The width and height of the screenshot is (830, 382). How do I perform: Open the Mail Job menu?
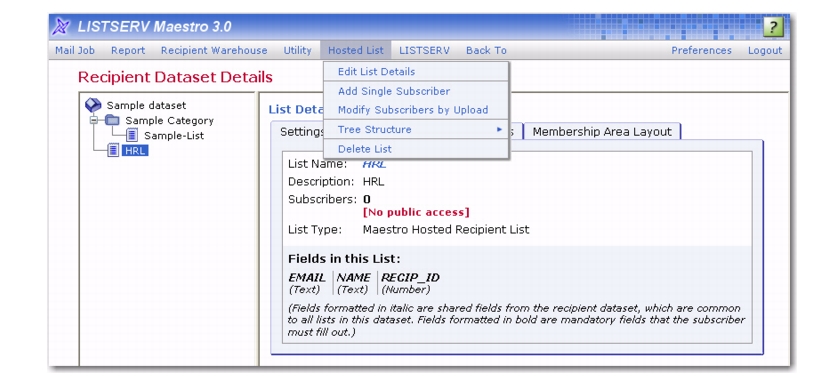75,50
